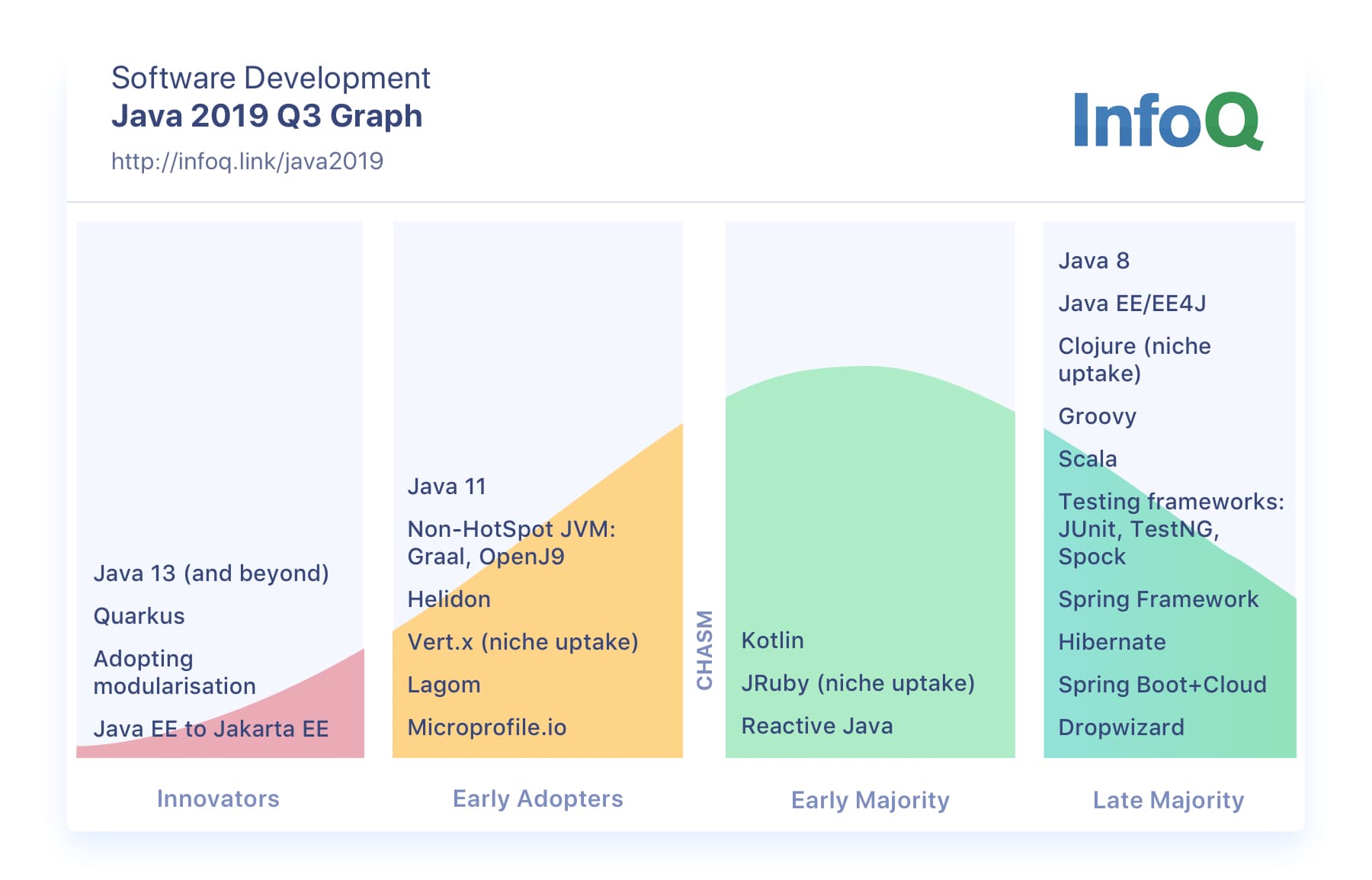This screenshot has width=1372, height=880.
Task: Select the Quarkus entry
Action: point(139,616)
